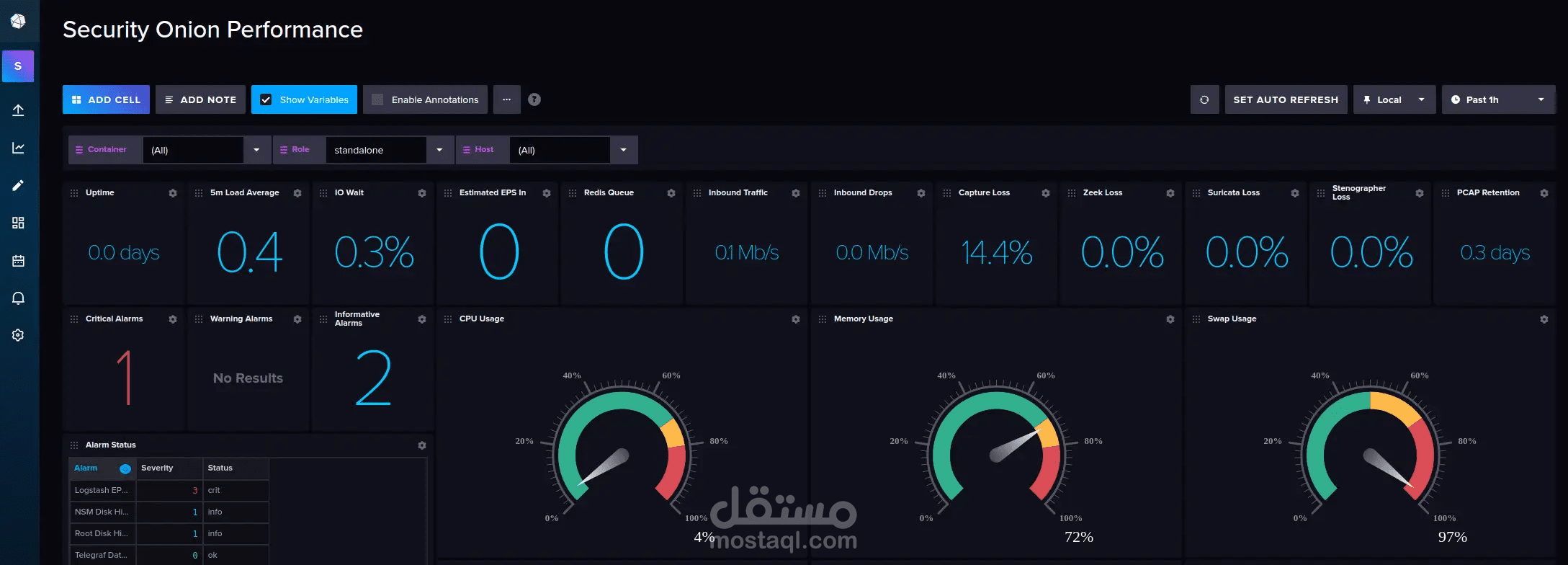Open gear settings on 5m Load Average cell

[297, 193]
